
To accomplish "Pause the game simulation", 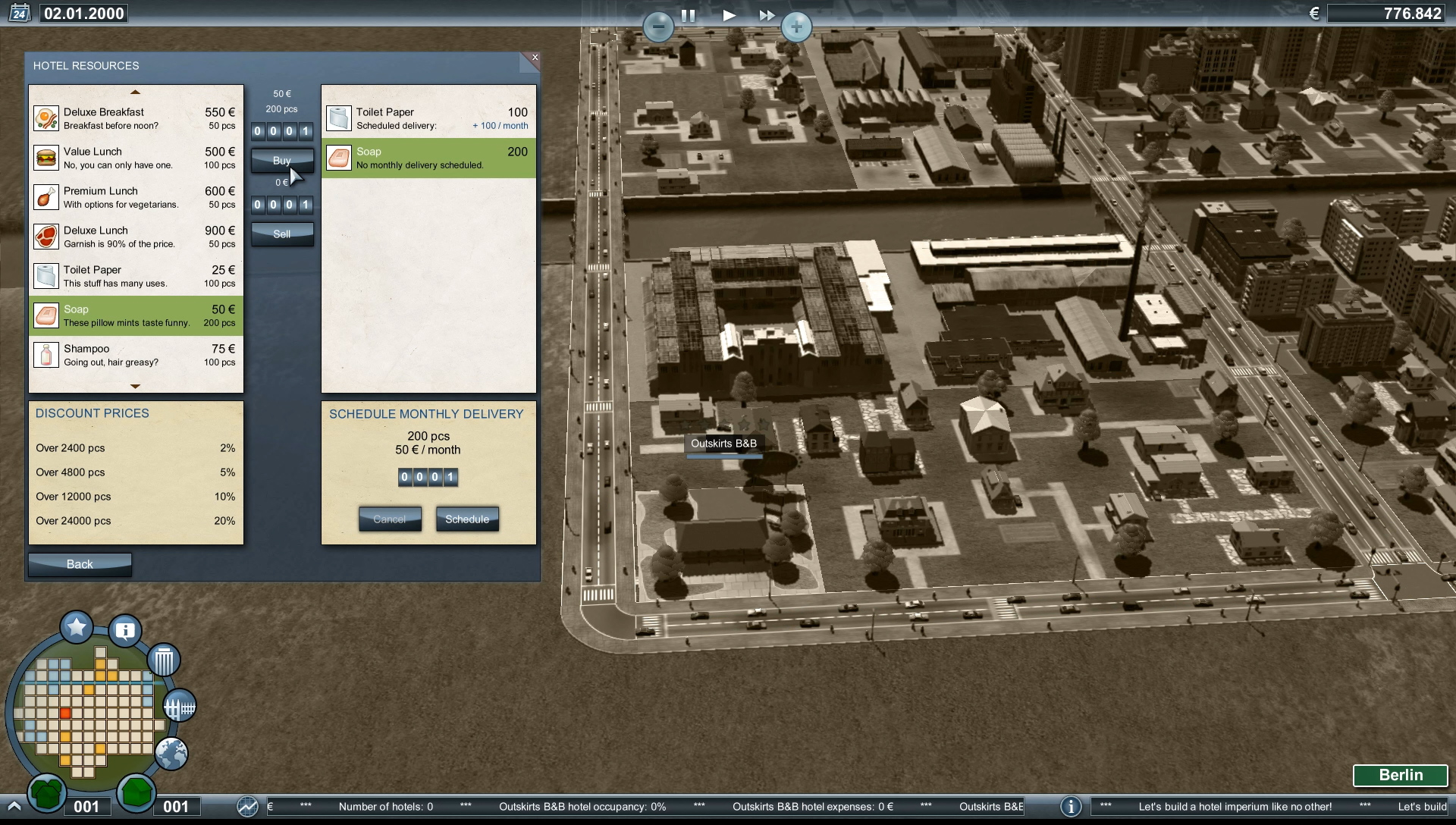I will [x=688, y=14].
